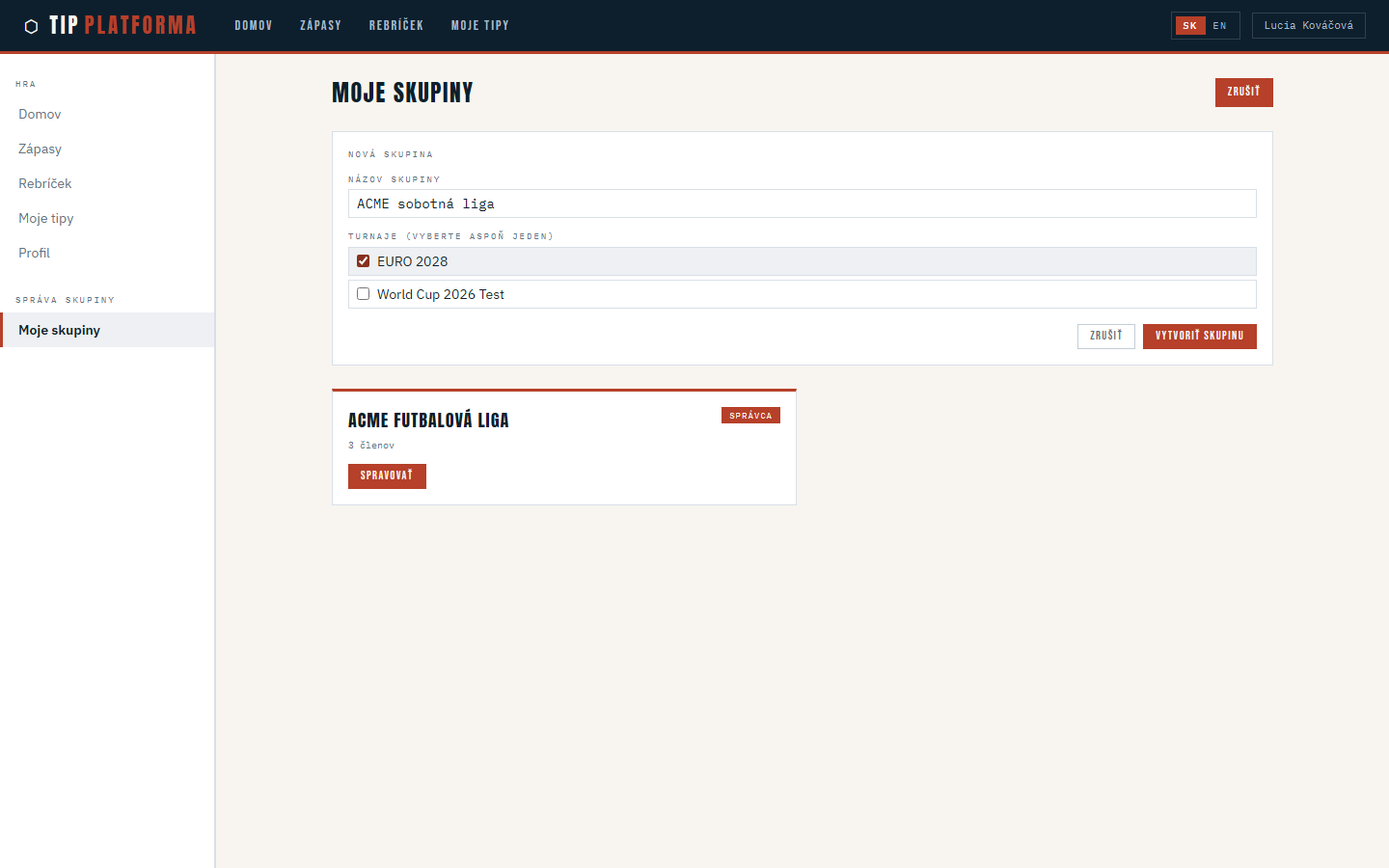
Task: Select Moje skupiny in the sidebar
Action: point(59,330)
